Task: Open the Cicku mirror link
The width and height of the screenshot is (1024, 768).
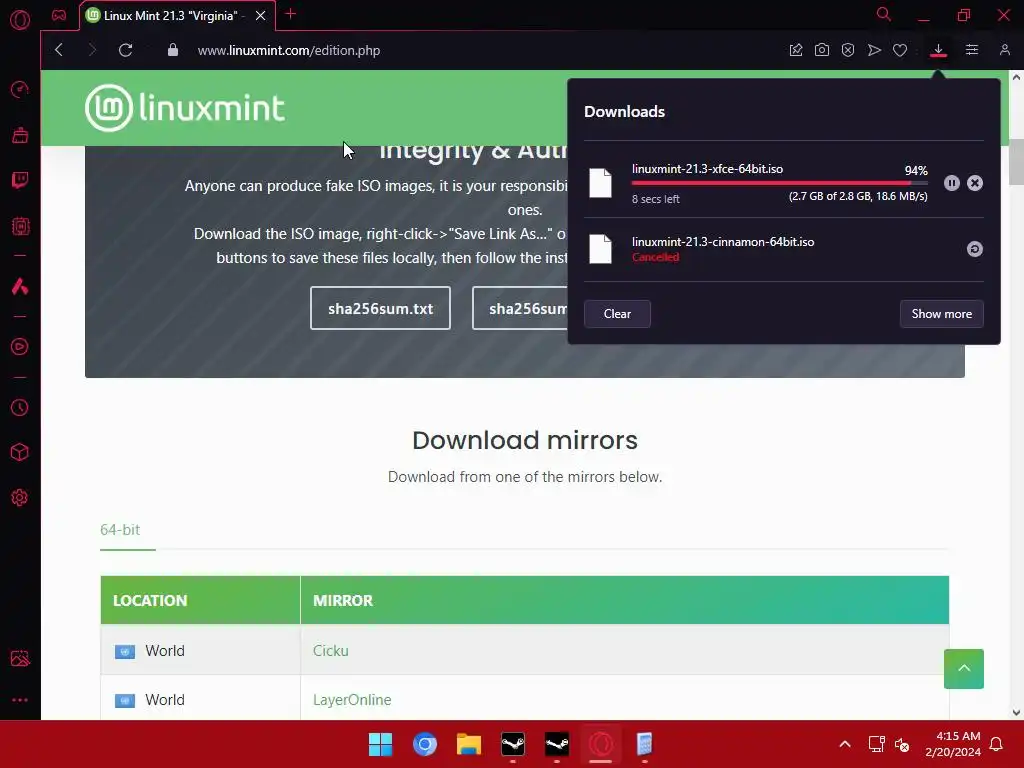Action: [330, 650]
